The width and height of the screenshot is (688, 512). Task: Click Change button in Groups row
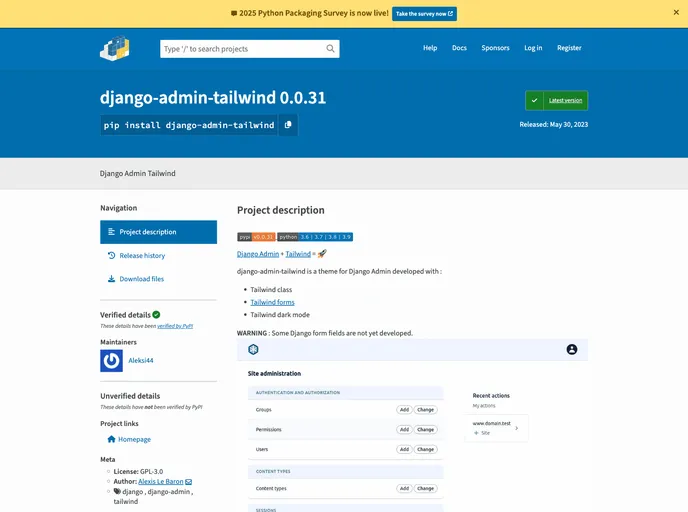[425, 410]
